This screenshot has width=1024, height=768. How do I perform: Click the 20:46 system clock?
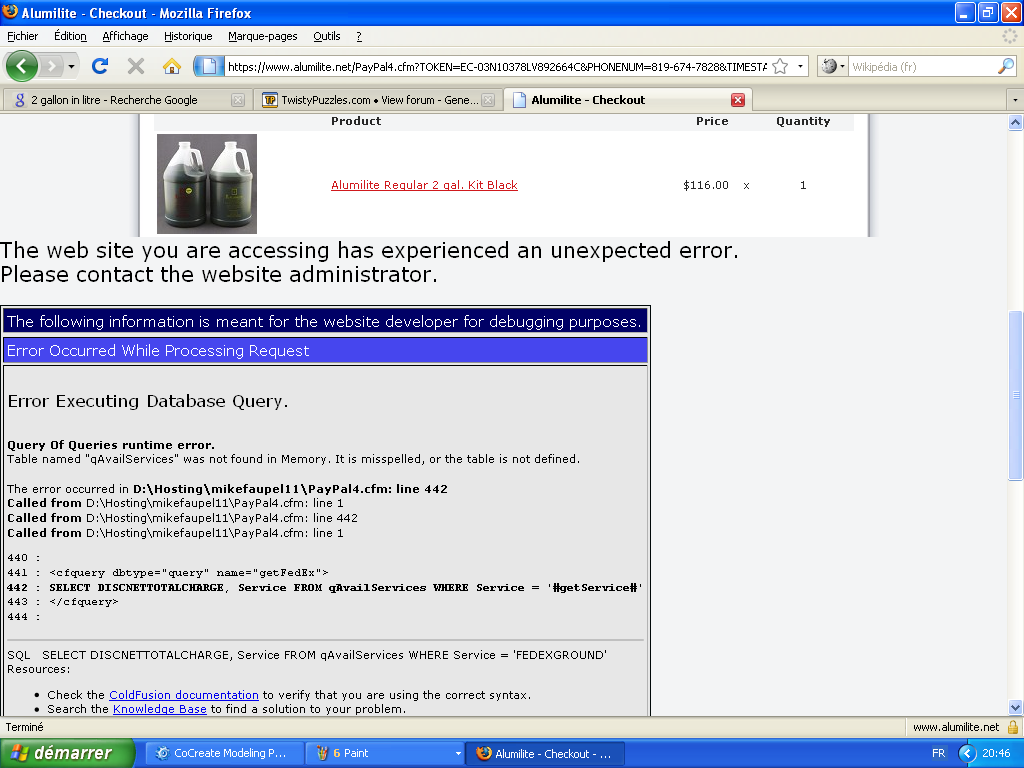pos(996,754)
